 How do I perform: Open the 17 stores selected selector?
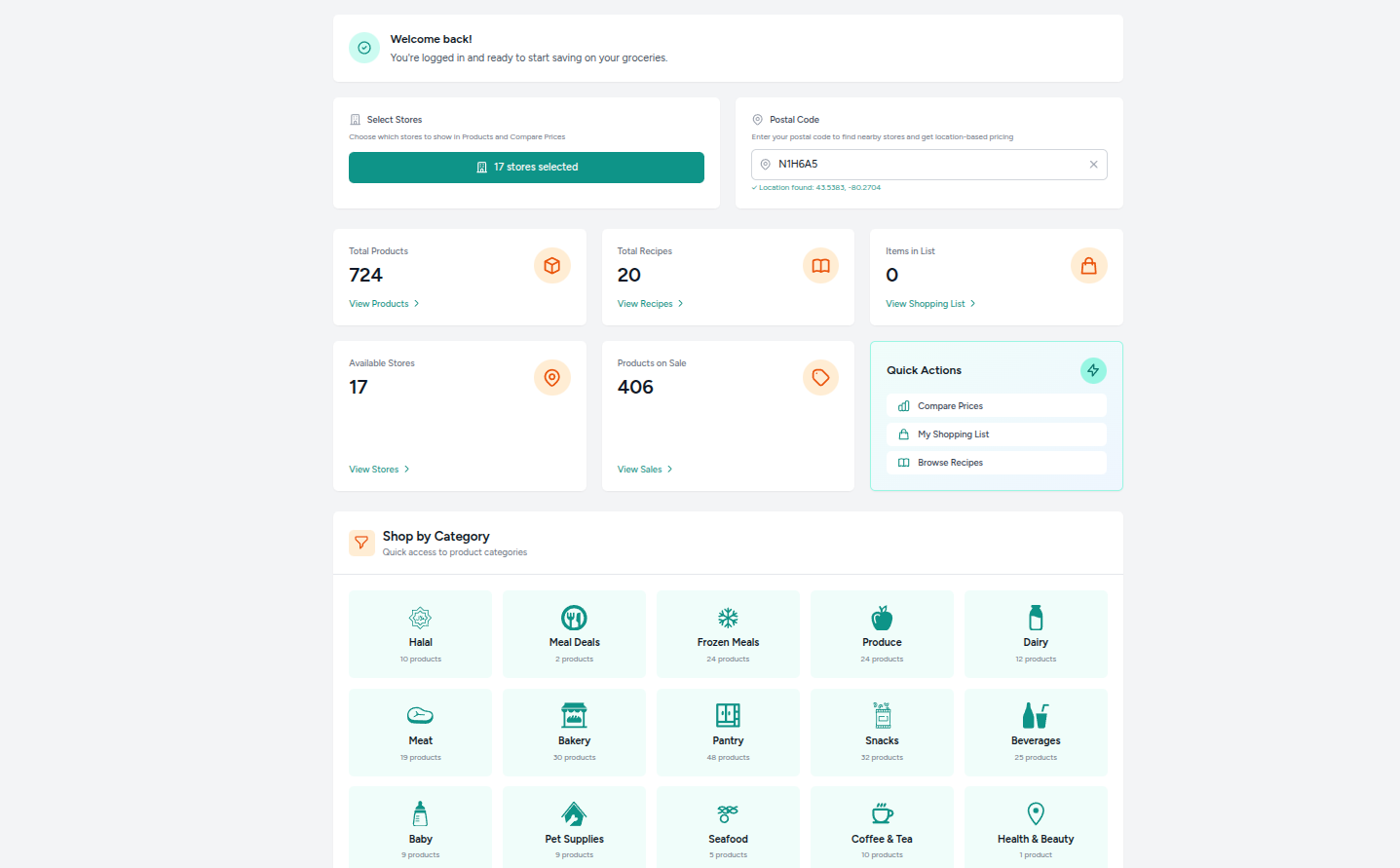[526, 168]
